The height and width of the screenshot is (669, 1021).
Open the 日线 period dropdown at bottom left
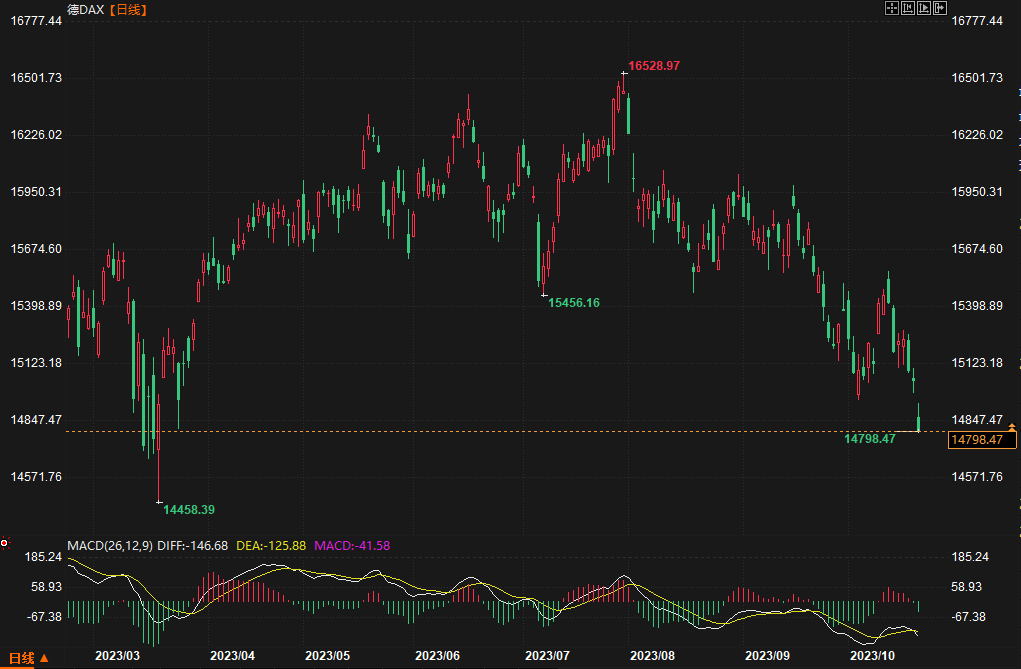[x=28, y=658]
